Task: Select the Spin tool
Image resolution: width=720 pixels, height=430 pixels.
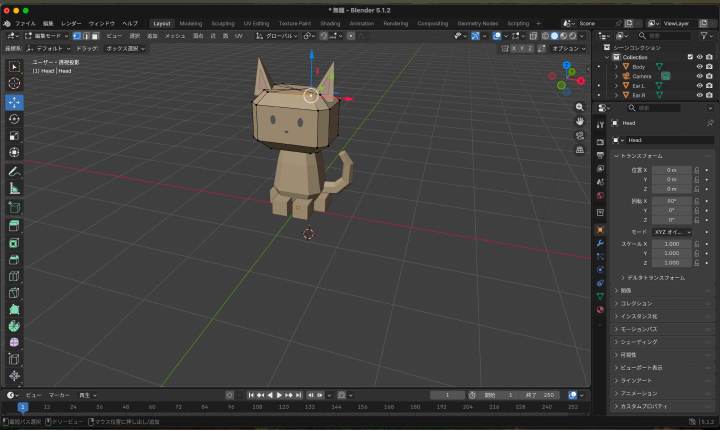Action: [14, 326]
